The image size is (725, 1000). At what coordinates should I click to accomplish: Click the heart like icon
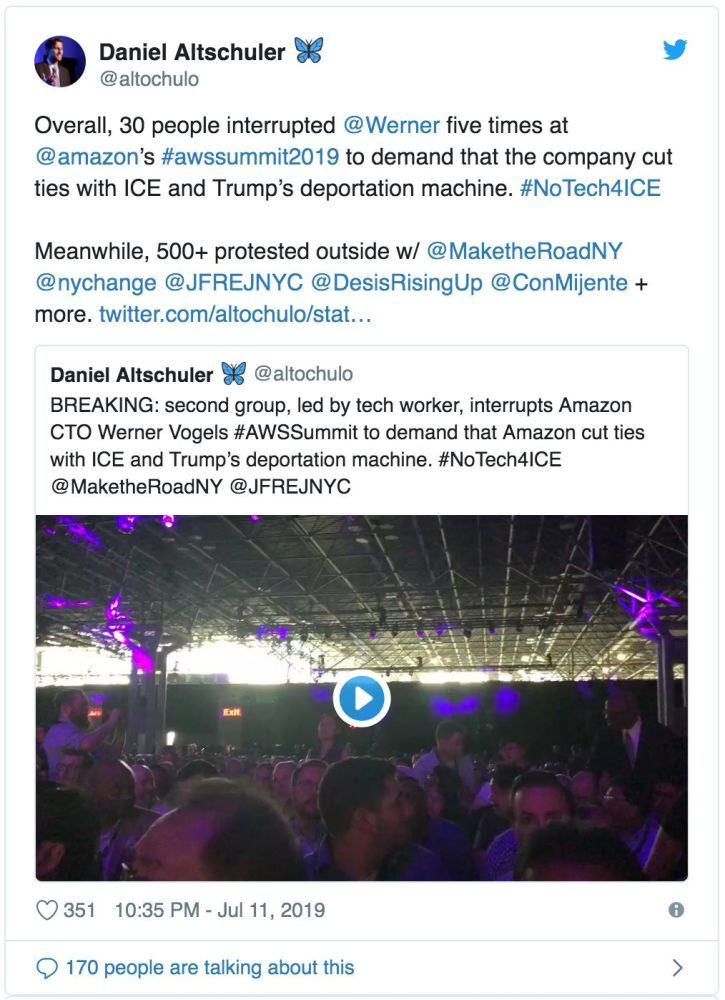point(47,910)
